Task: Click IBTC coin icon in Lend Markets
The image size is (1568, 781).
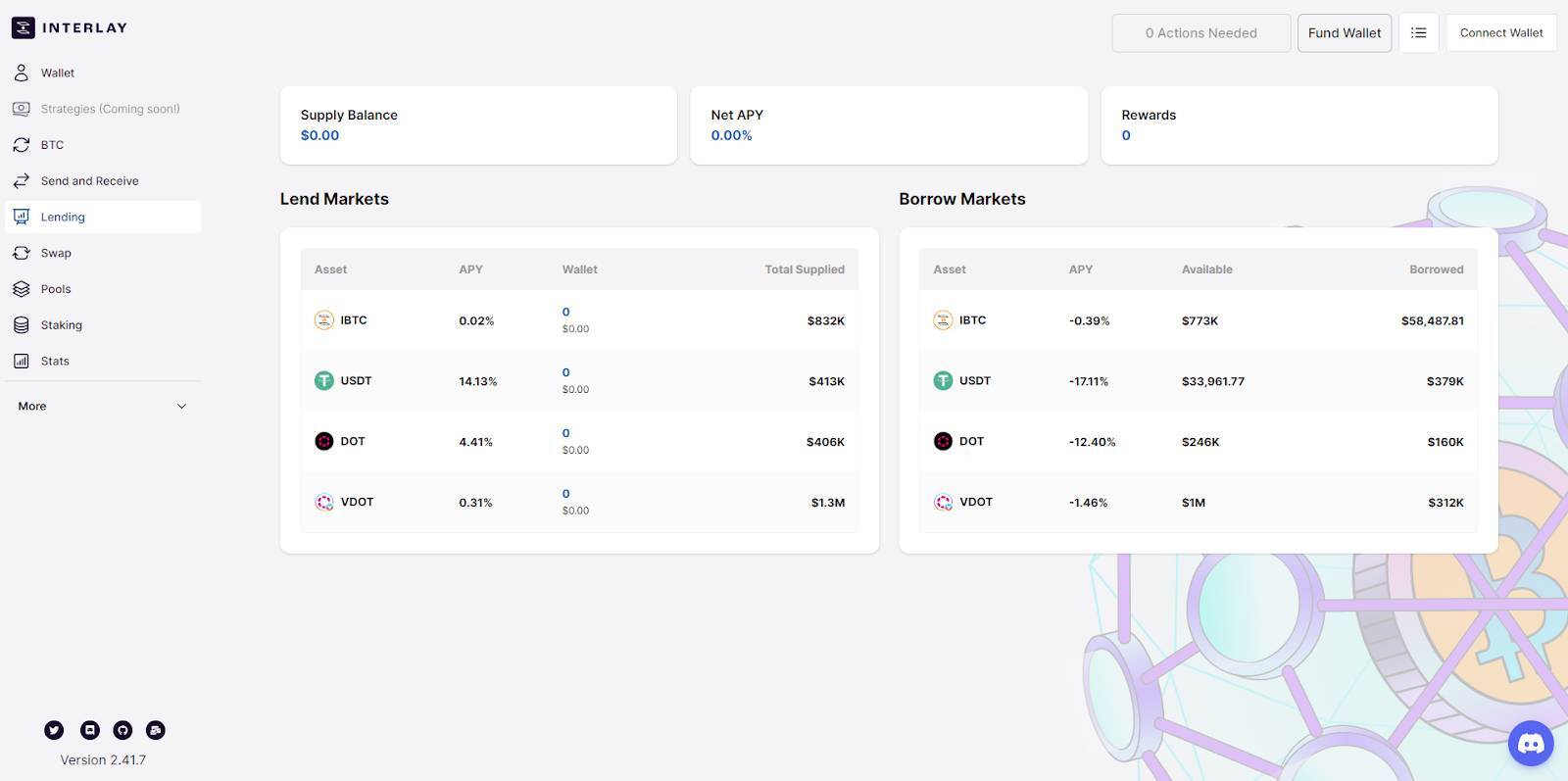Action: pyautogui.click(x=323, y=320)
